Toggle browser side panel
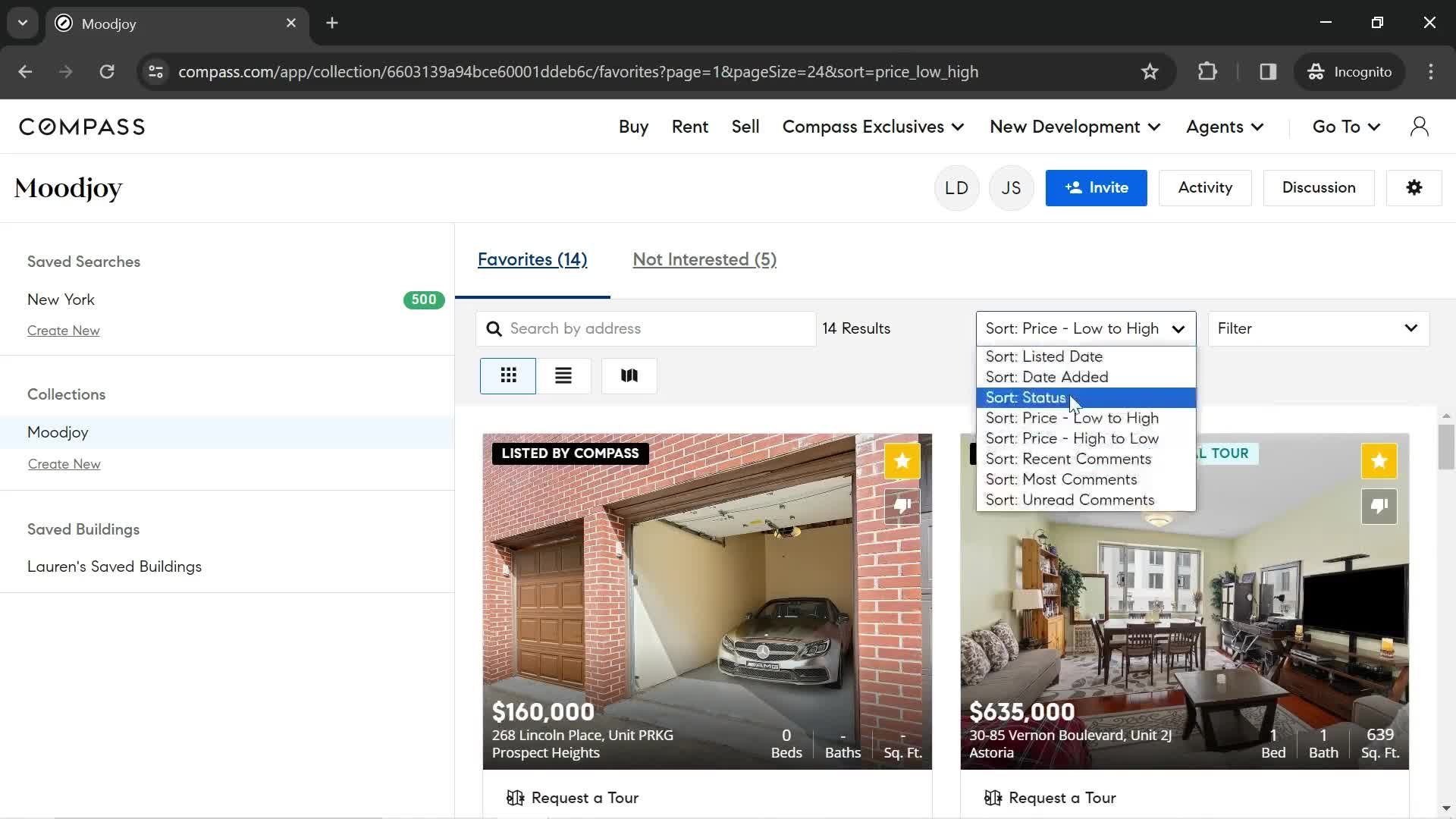This screenshot has width=1456, height=819. 1268,71
